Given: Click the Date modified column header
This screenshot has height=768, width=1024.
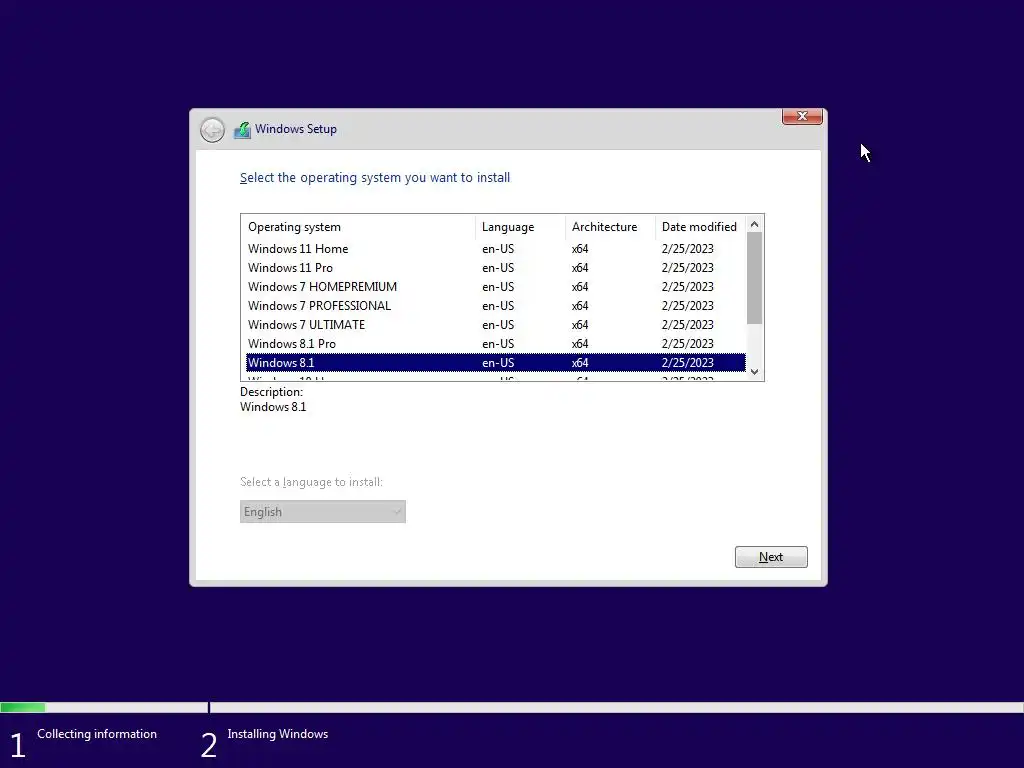Looking at the screenshot, I should click(700, 227).
